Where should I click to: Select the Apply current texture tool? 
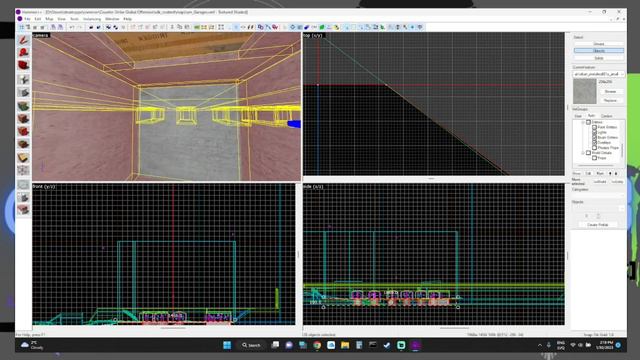point(23,119)
